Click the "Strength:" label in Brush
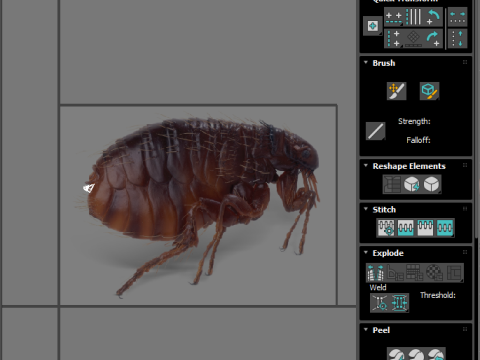Screen dimensions: 480x360 click(414, 121)
